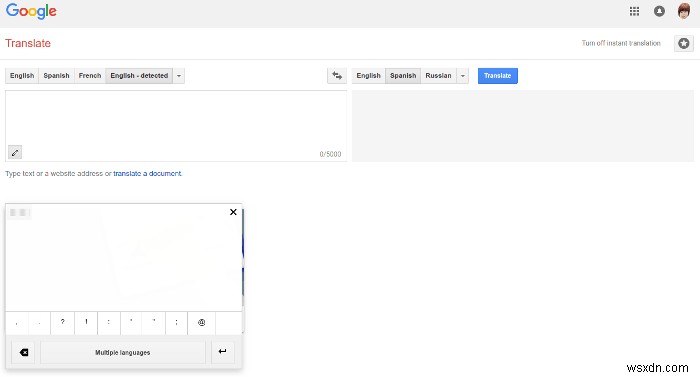Insert exclamation mark from handwriting panel
This screenshot has height=378, width=700.
(86, 323)
